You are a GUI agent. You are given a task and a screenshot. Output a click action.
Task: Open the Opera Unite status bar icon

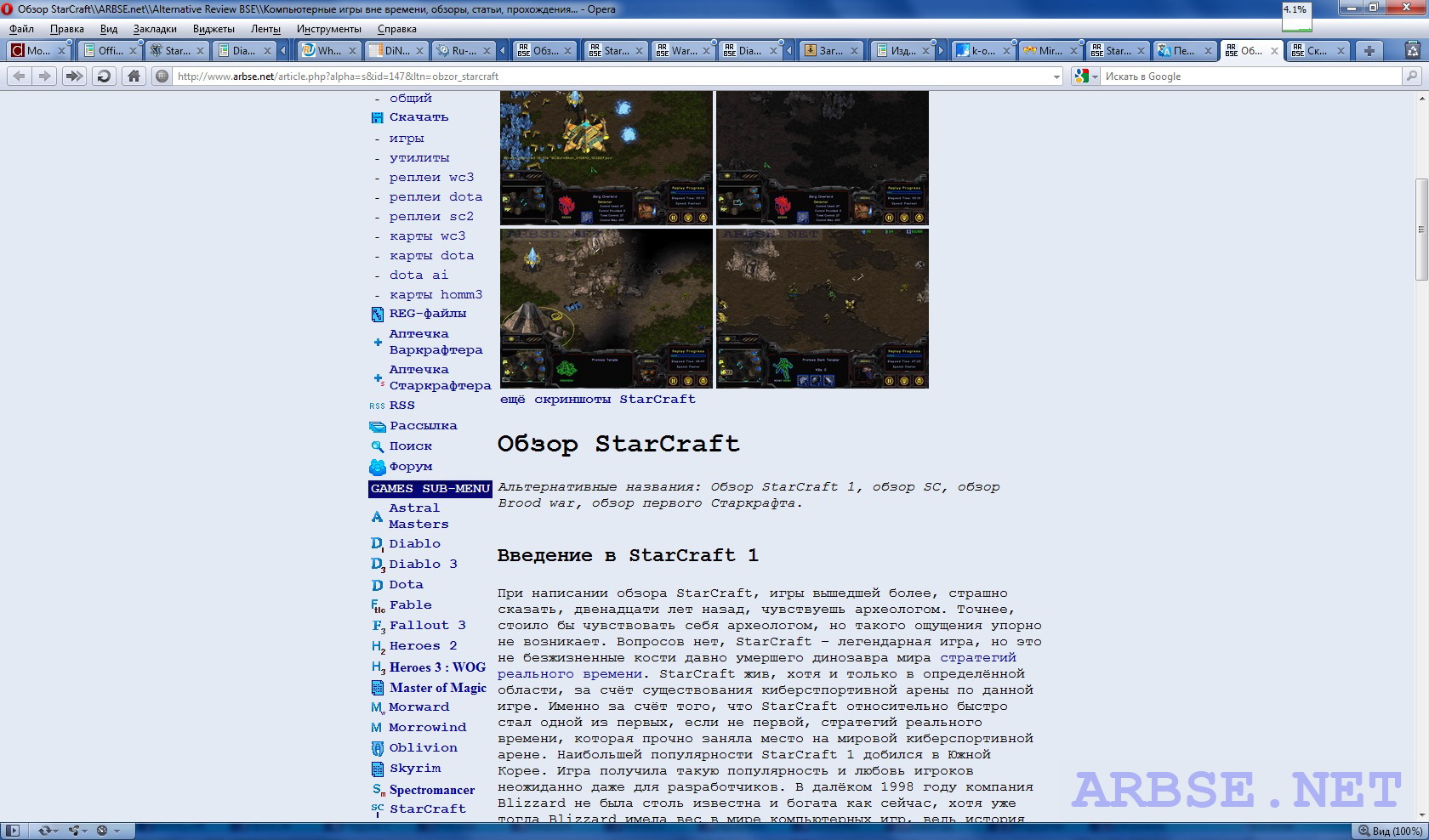[74, 831]
